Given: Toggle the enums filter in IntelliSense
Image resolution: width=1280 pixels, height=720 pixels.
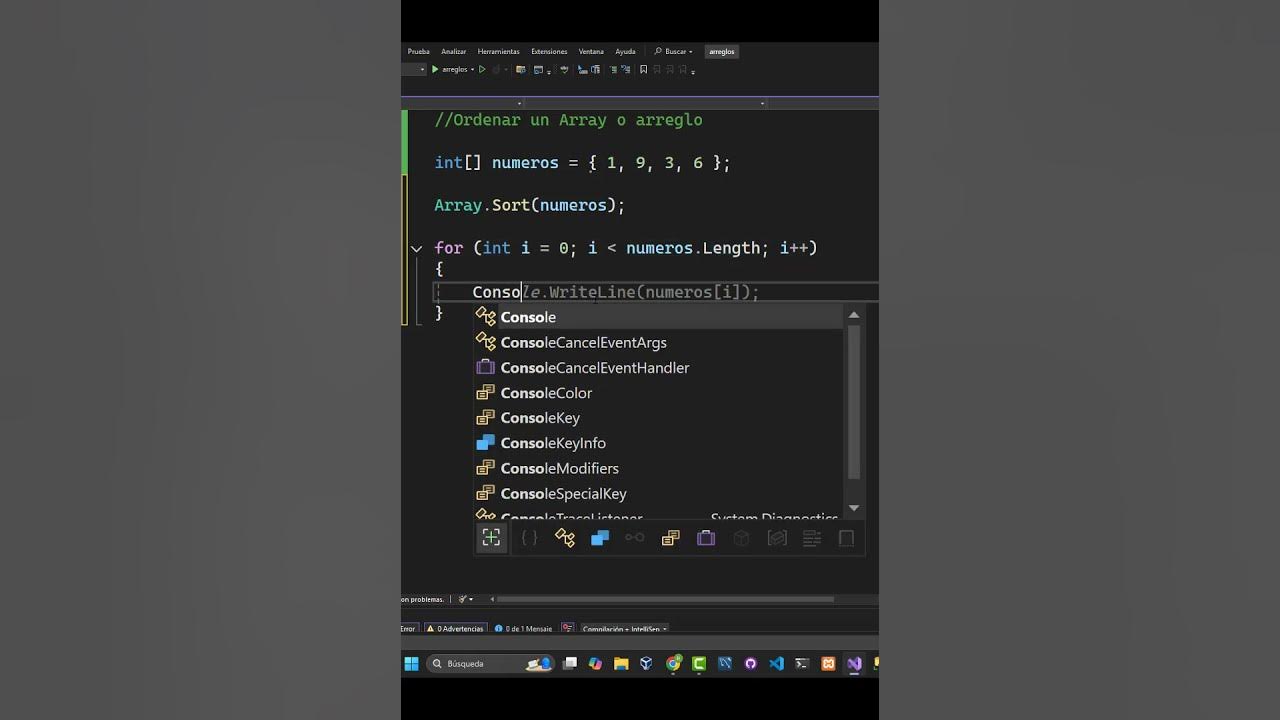Looking at the screenshot, I should tap(670, 538).
